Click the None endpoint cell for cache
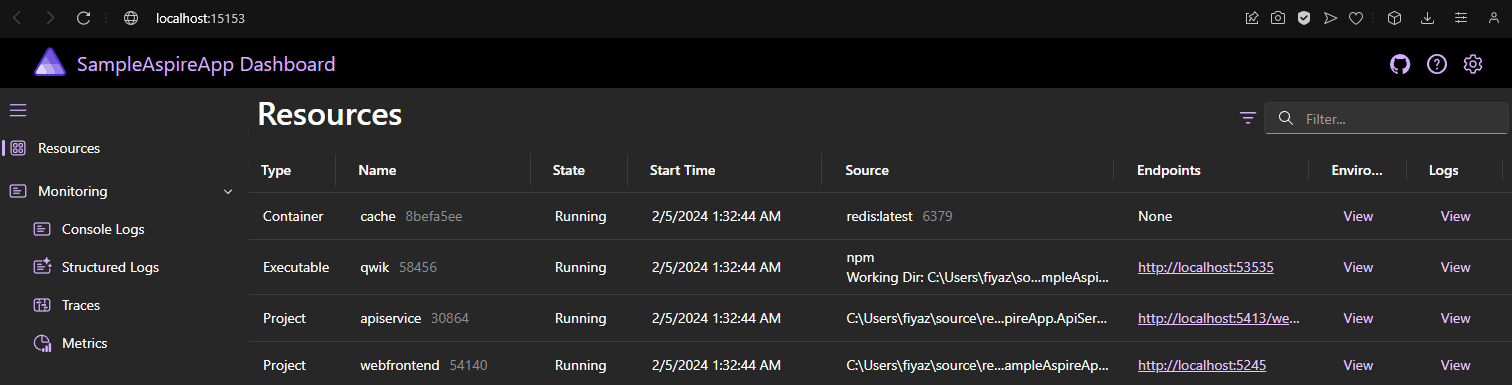1512x385 pixels. (1155, 216)
